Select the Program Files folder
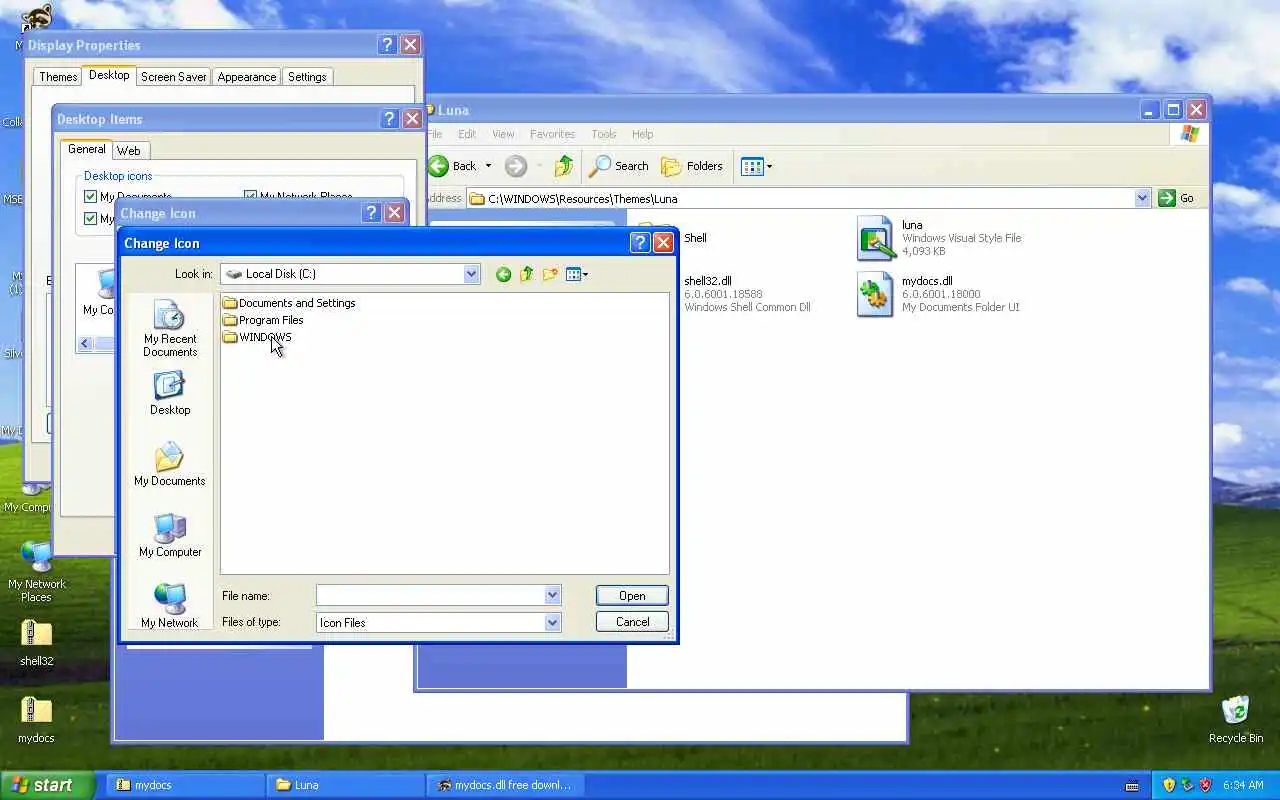Viewport: 1280px width, 800px height. (x=263, y=320)
